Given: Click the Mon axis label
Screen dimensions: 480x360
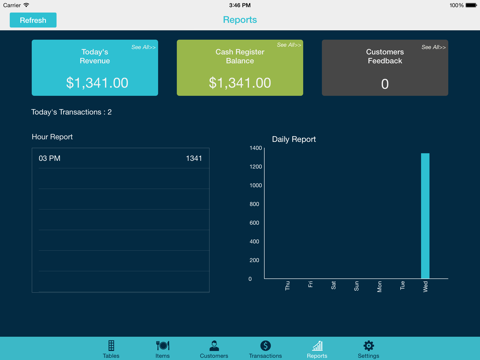Looking at the screenshot, I should click(379, 287).
